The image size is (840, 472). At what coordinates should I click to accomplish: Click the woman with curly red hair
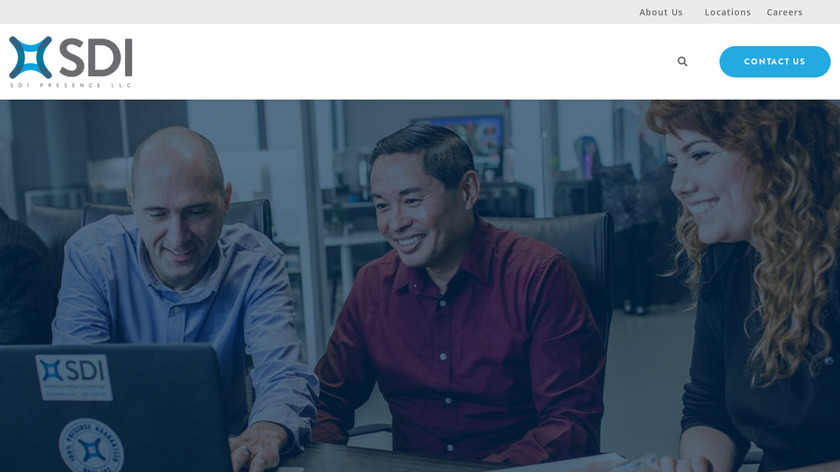click(750, 284)
